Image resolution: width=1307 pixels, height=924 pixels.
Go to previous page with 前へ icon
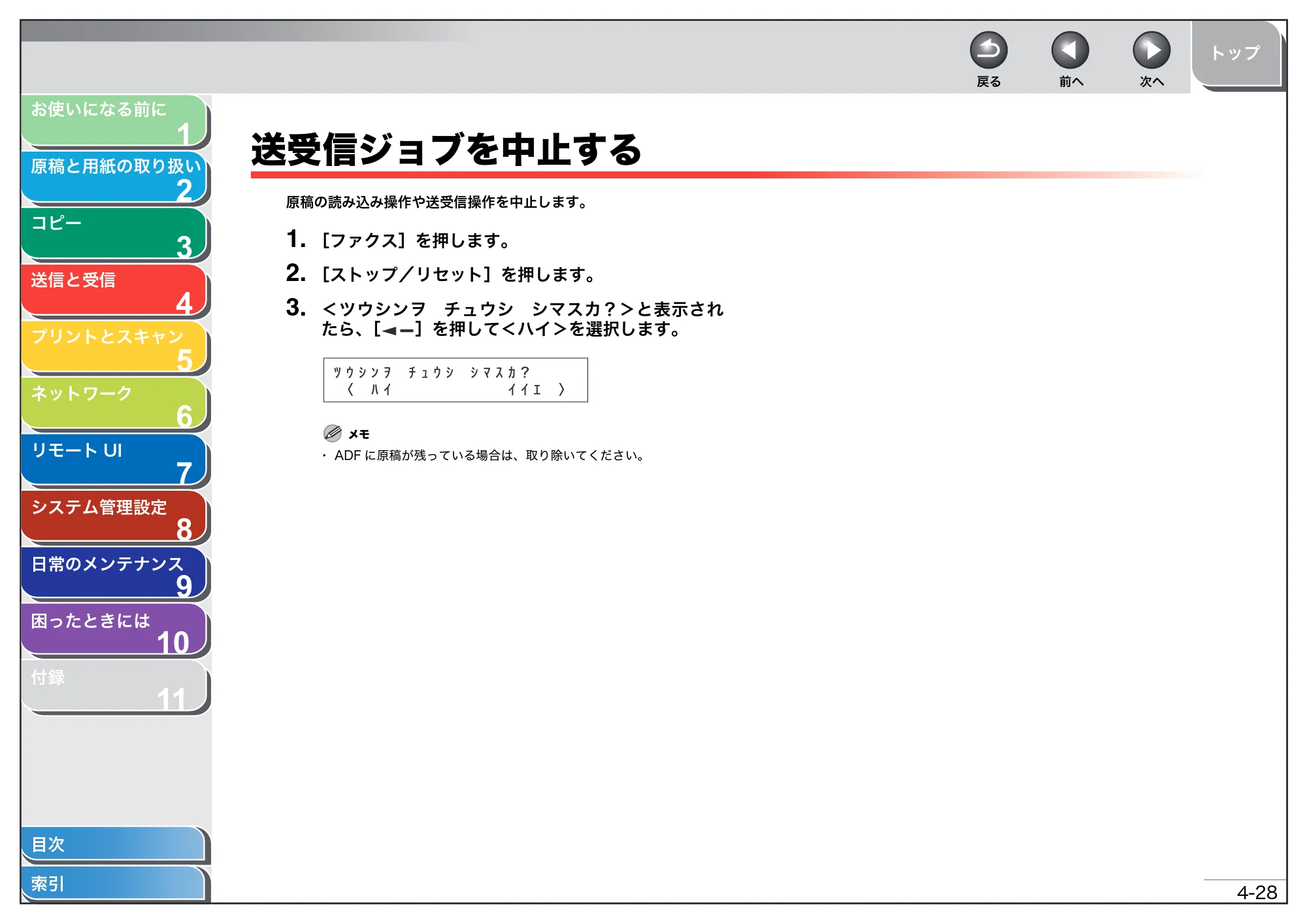[x=1070, y=50]
